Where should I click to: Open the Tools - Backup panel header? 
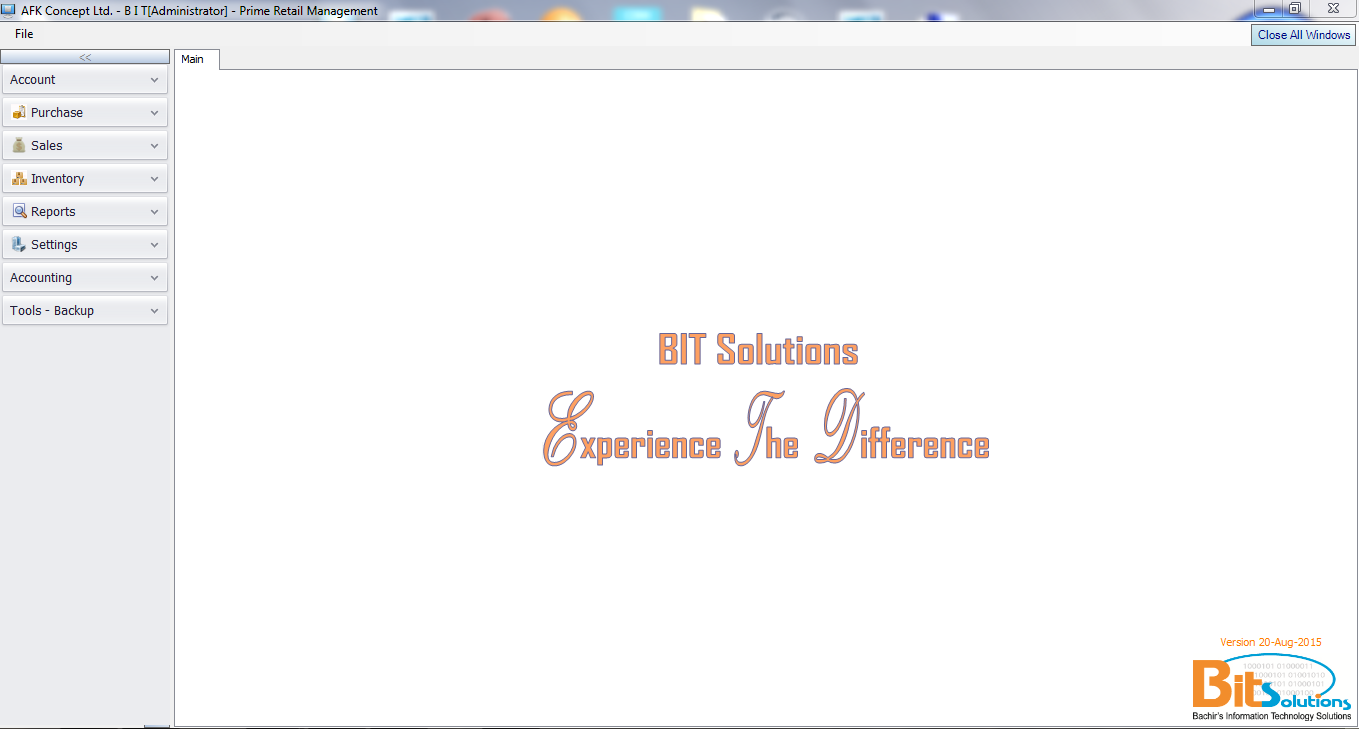85,311
